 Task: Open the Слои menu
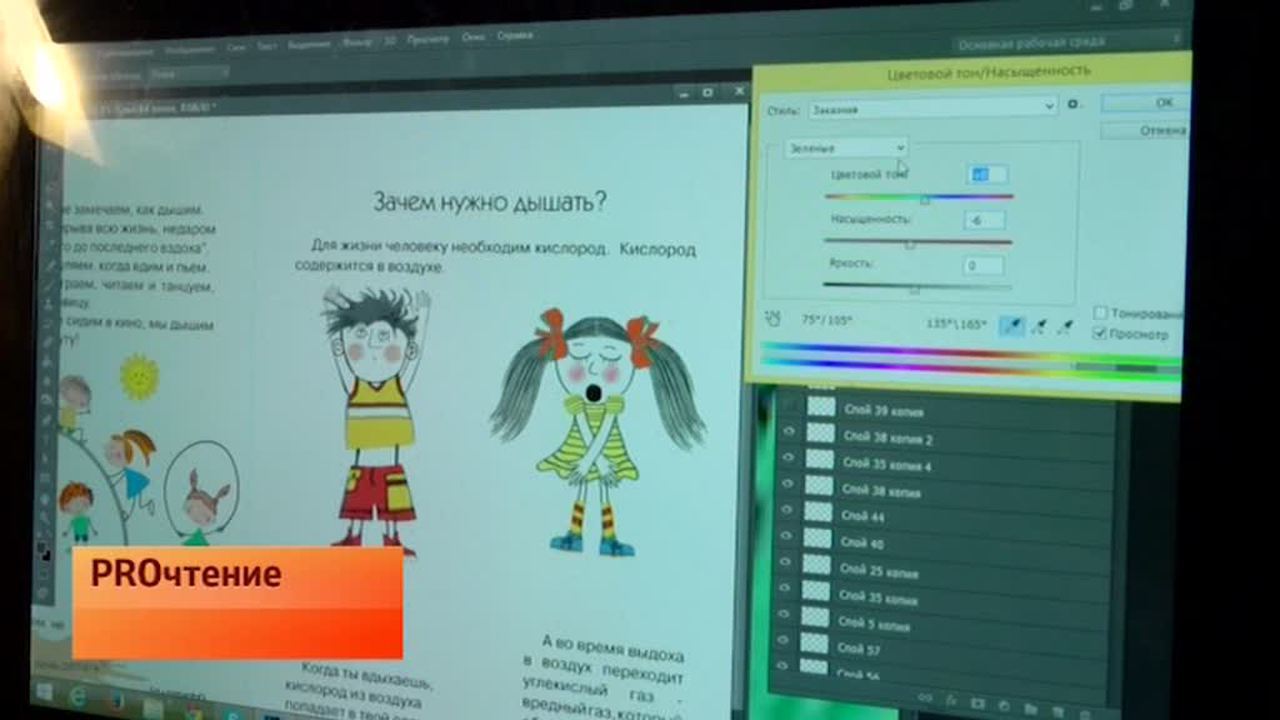[237, 47]
